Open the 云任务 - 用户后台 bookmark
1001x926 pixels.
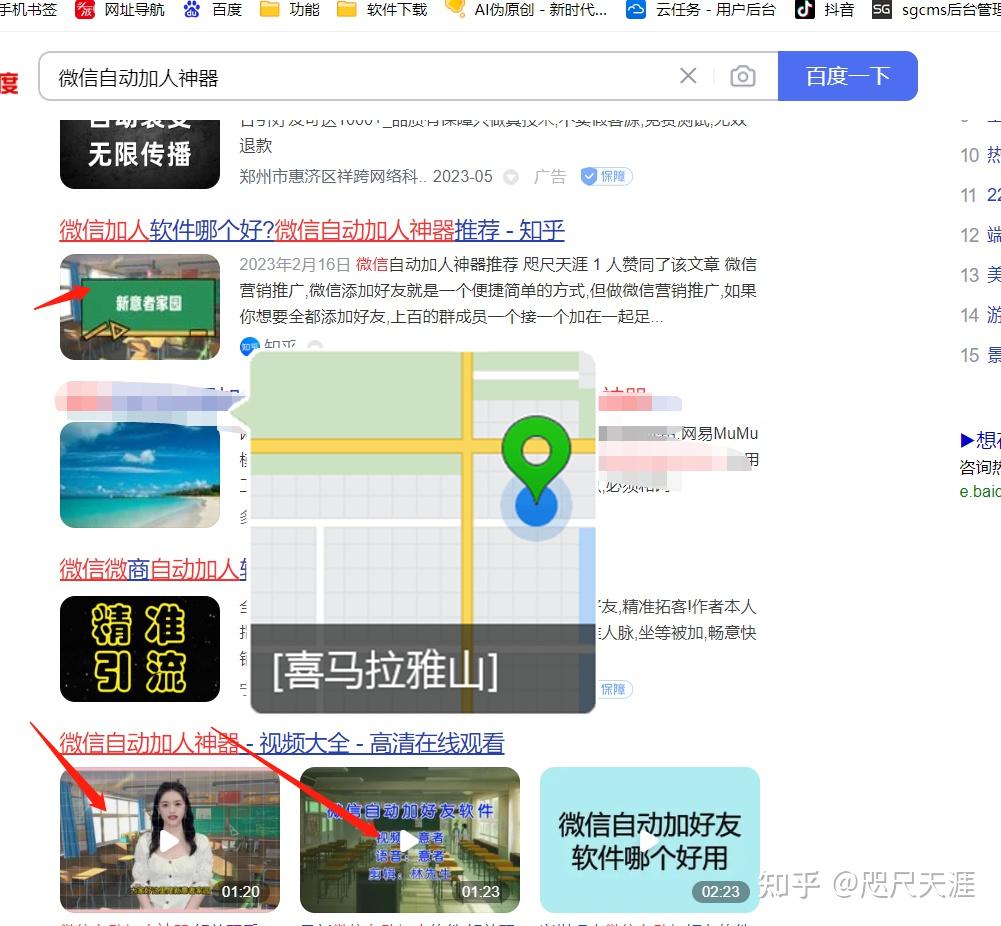701,10
